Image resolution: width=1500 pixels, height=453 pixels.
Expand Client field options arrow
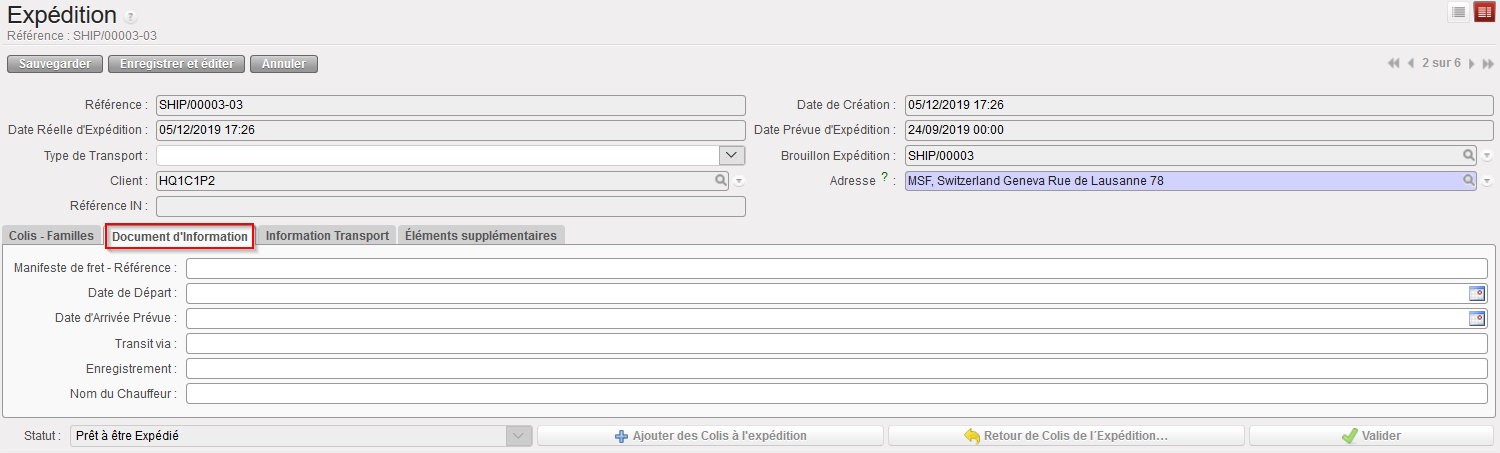point(740,182)
